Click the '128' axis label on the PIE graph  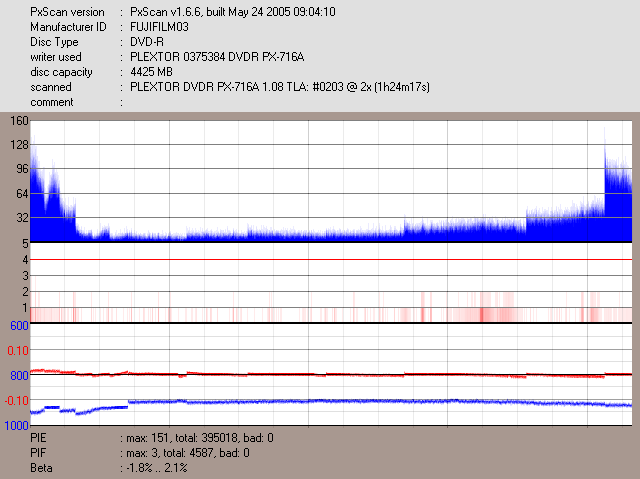[19, 145]
